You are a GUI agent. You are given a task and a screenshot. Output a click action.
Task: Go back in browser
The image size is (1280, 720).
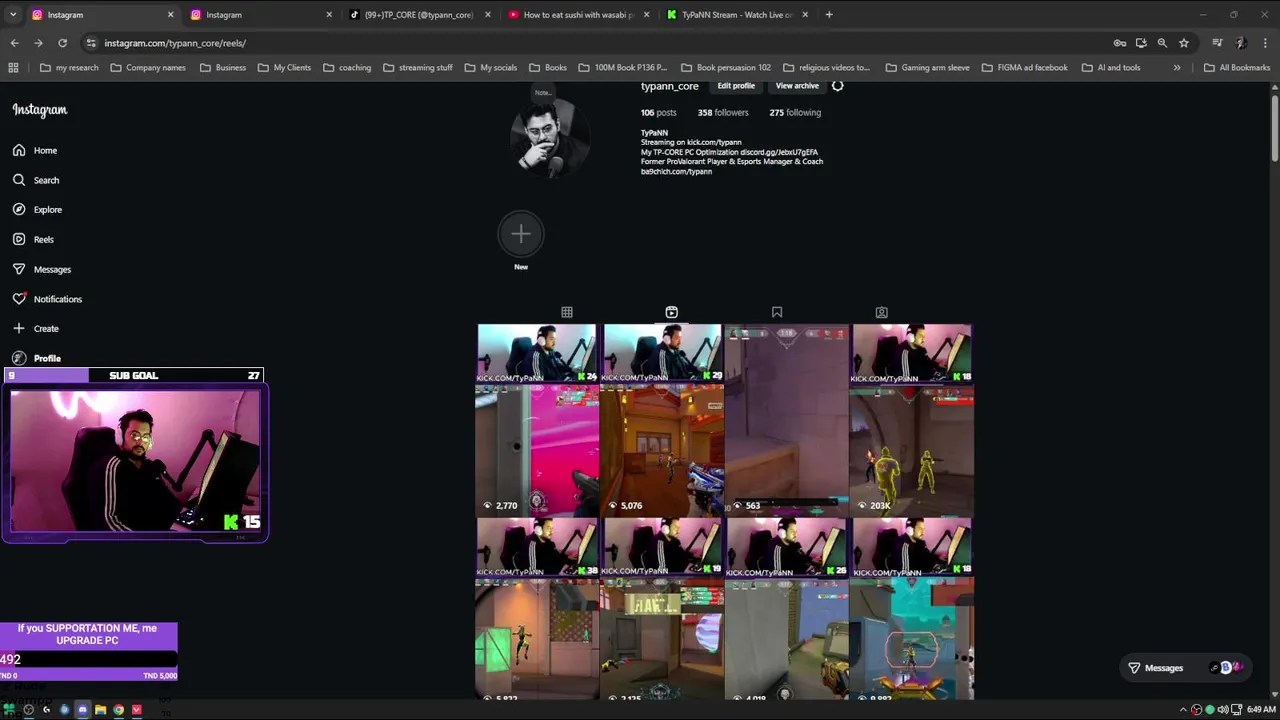click(x=14, y=43)
